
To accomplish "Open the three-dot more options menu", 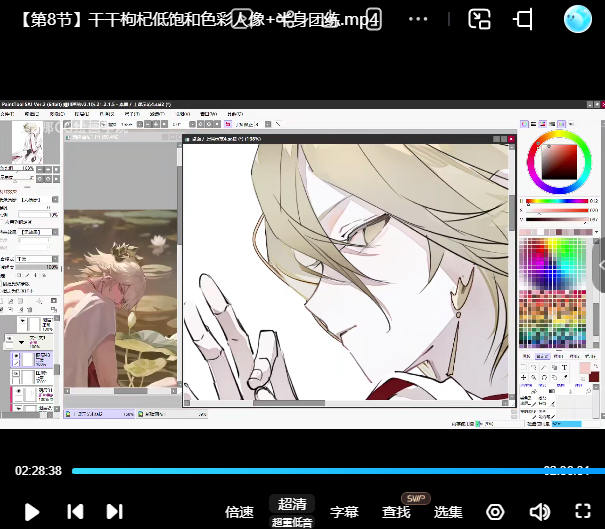I will click(418, 19).
